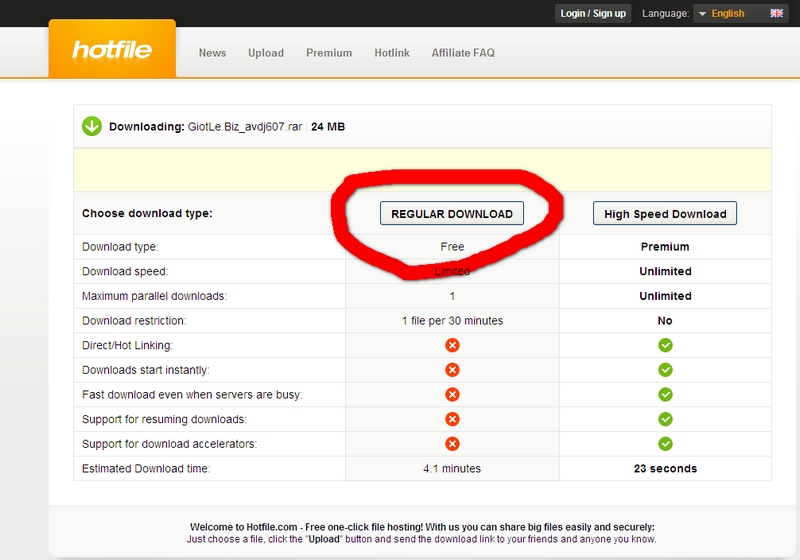
Task: Click green check for resuming downloads
Action: tap(665, 419)
